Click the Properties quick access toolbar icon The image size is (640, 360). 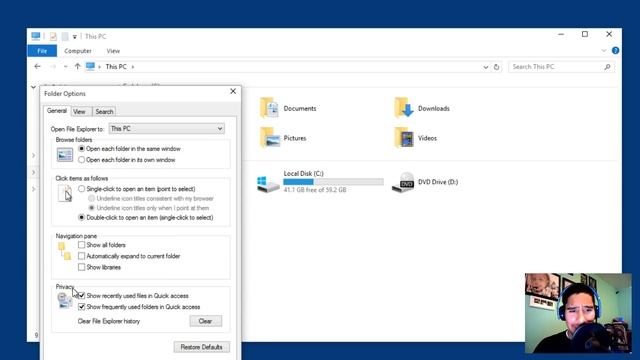point(53,37)
